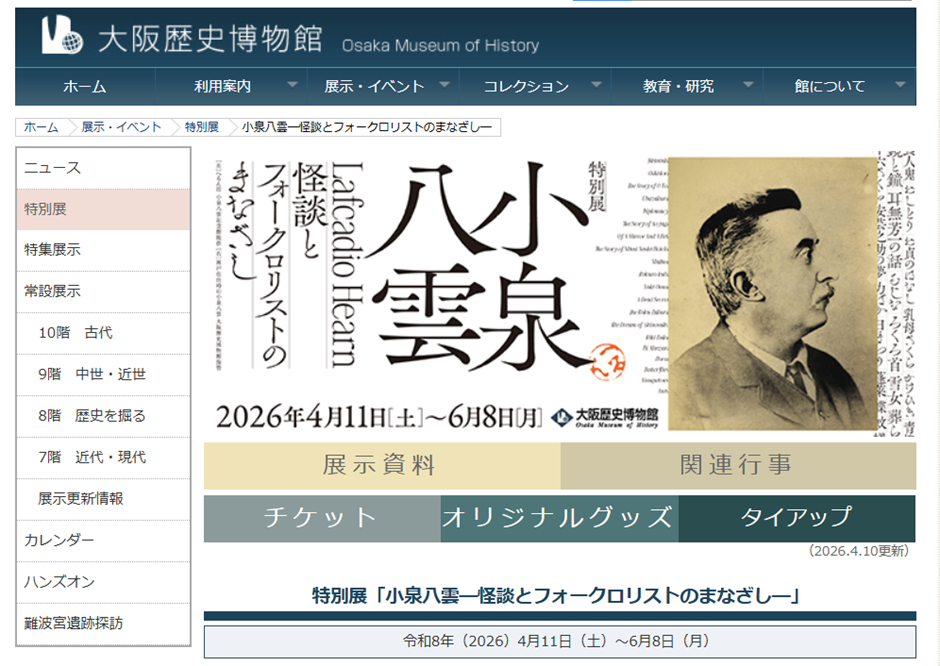Viewport: 940px width, 666px height.
Task: Click the museum logo on the banner
Action: coord(605,417)
